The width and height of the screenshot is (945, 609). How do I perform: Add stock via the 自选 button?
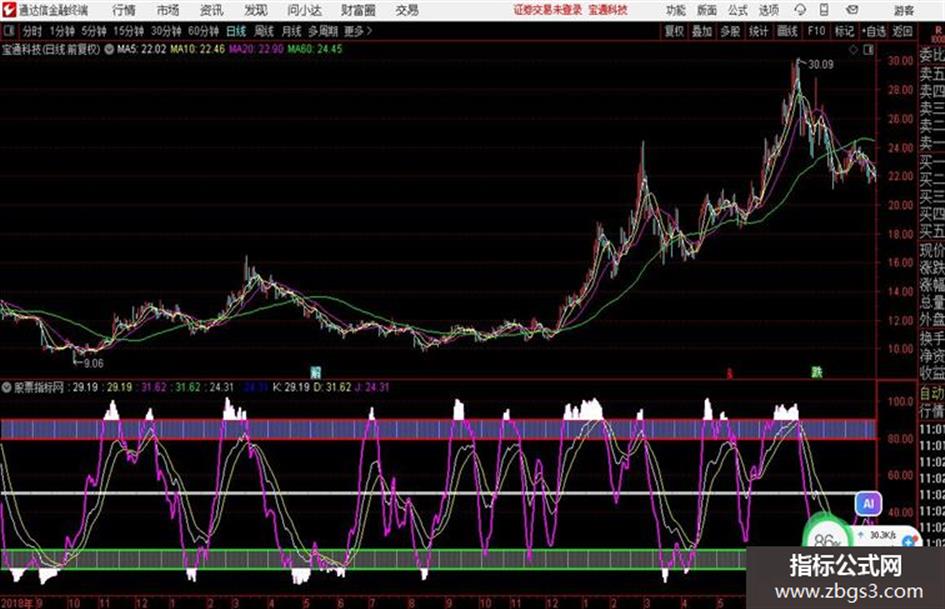[x=873, y=31]
